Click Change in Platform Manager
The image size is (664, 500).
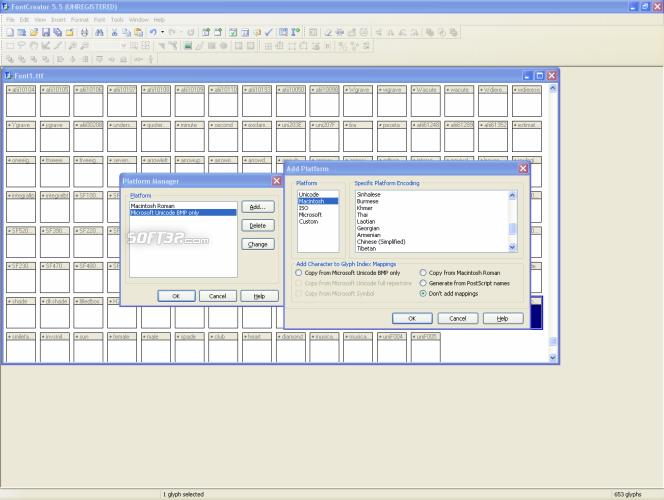click(x=258, y=244)
